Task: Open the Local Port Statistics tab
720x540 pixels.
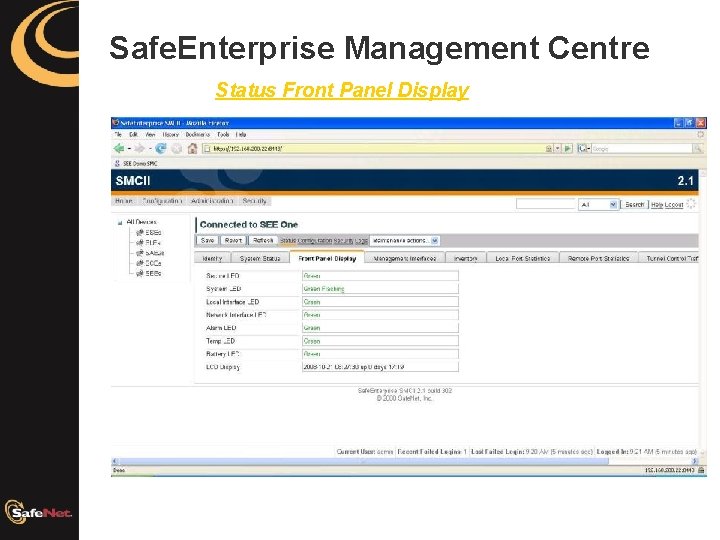Action: click(x=523, y=258)
